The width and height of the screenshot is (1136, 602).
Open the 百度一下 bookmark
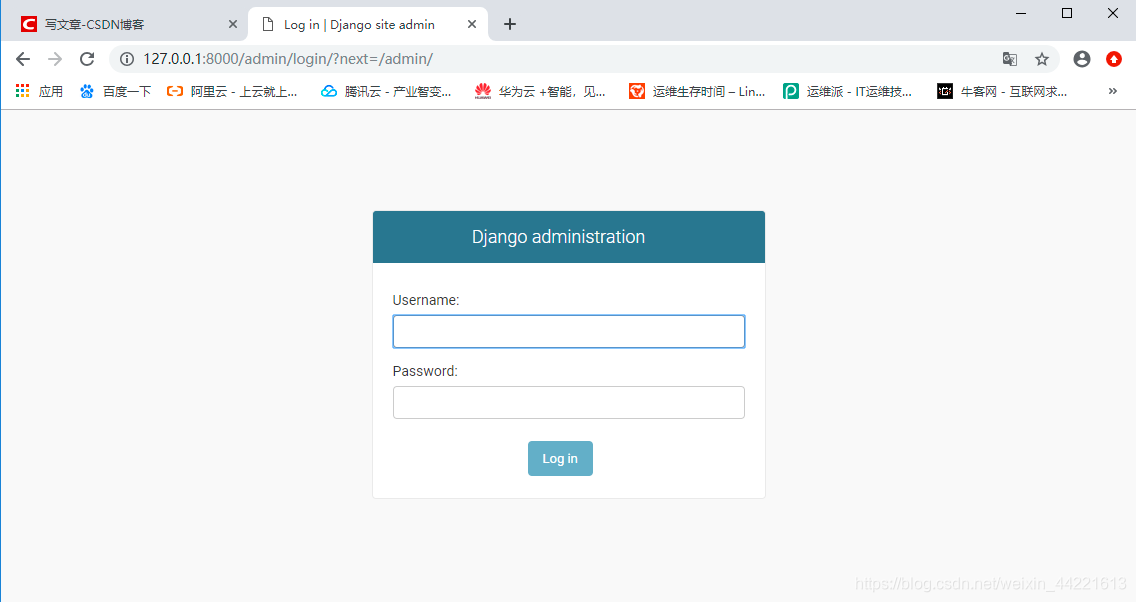tap(116, 91)
